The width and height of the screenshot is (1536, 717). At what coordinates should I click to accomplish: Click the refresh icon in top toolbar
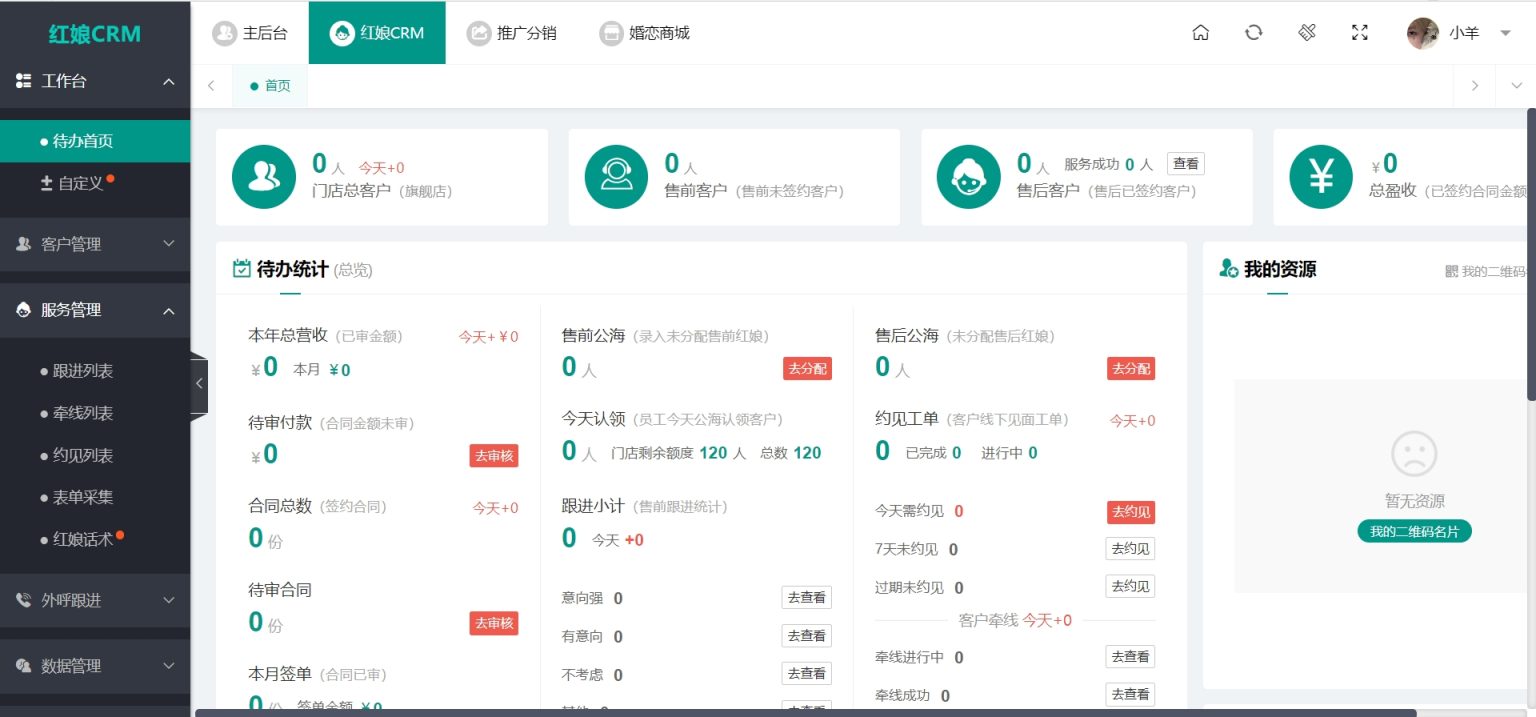click(1253, 33)
